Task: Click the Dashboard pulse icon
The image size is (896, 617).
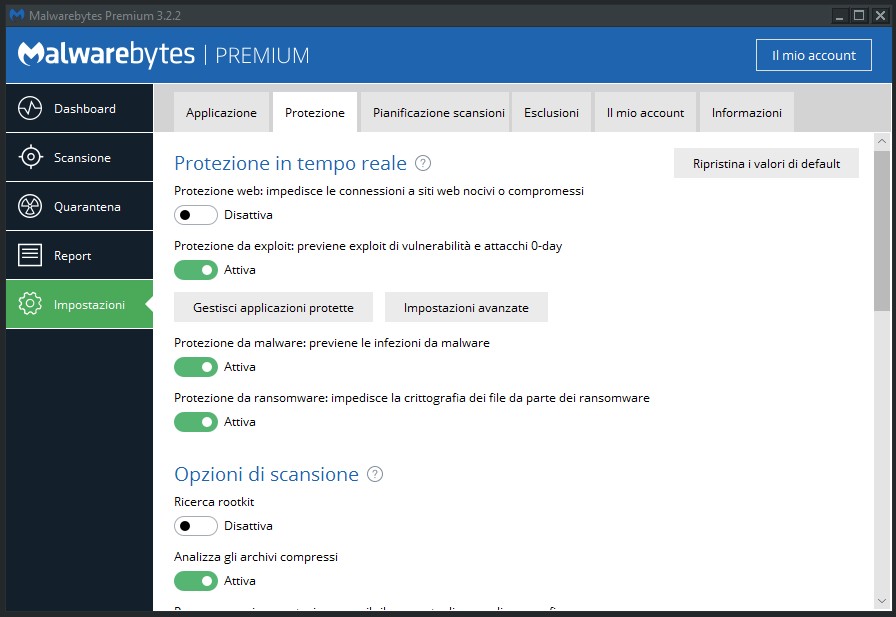Action: [x=30, y=108]
